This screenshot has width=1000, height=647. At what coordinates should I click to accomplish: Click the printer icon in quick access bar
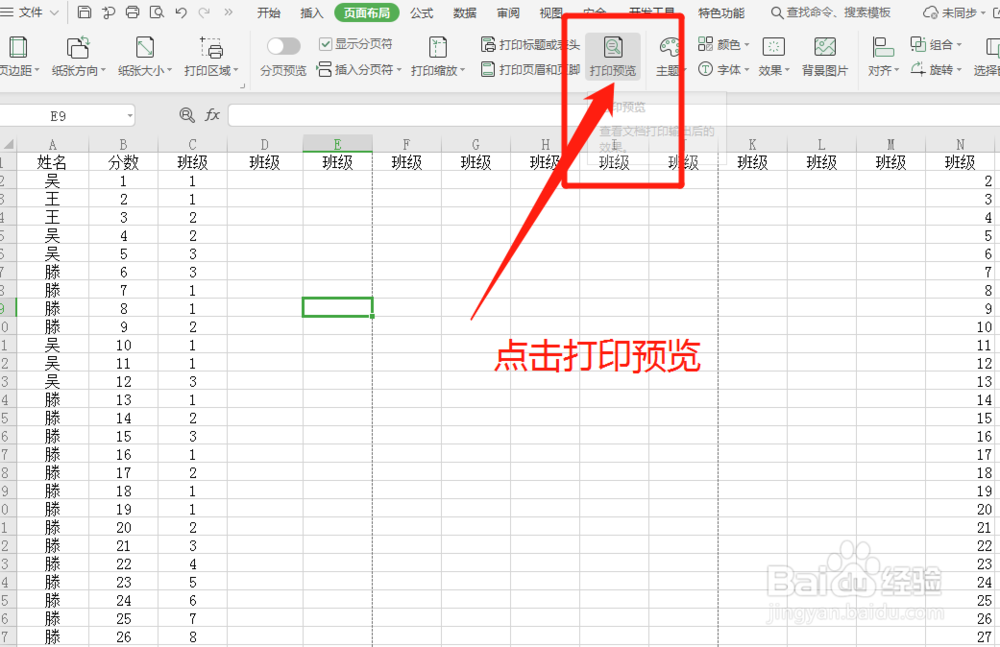(x=133, y=12)
